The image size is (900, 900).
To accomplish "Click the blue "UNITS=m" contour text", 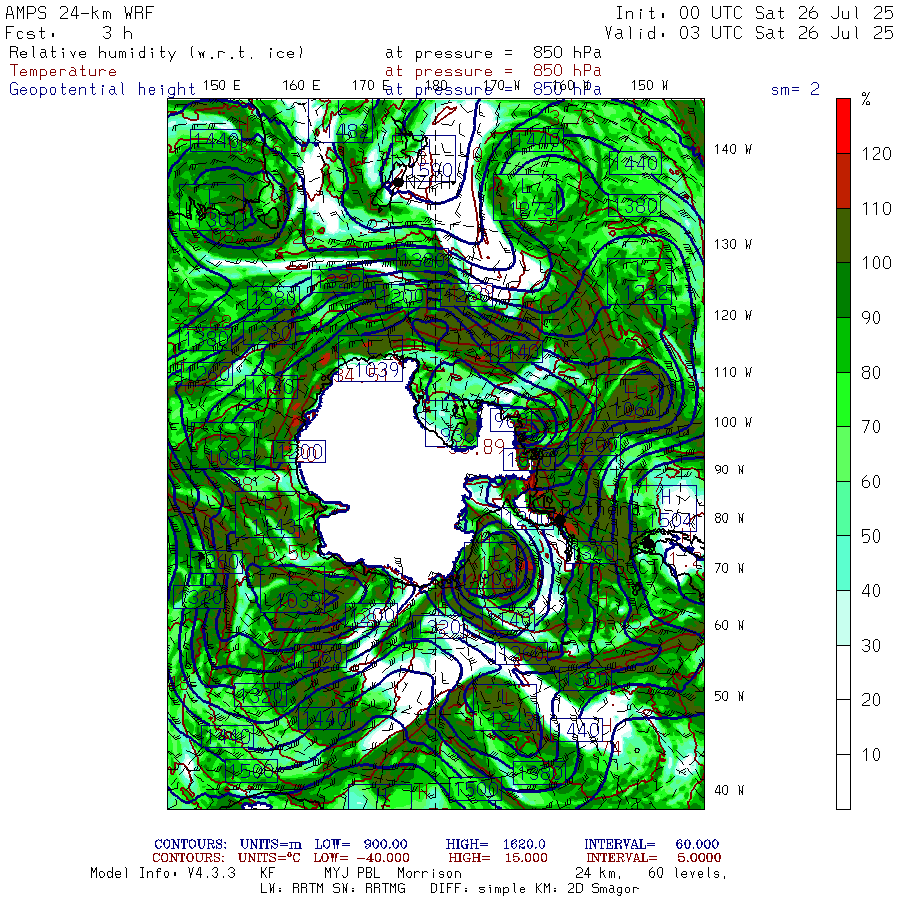I will [270, 844].
